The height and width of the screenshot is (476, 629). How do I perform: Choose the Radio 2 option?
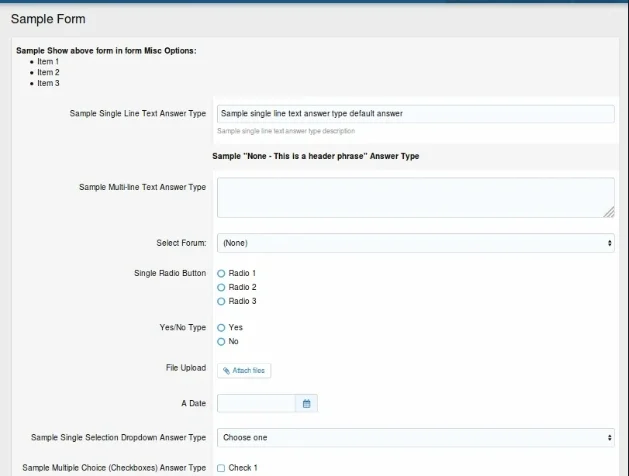(x=221, y=287)
